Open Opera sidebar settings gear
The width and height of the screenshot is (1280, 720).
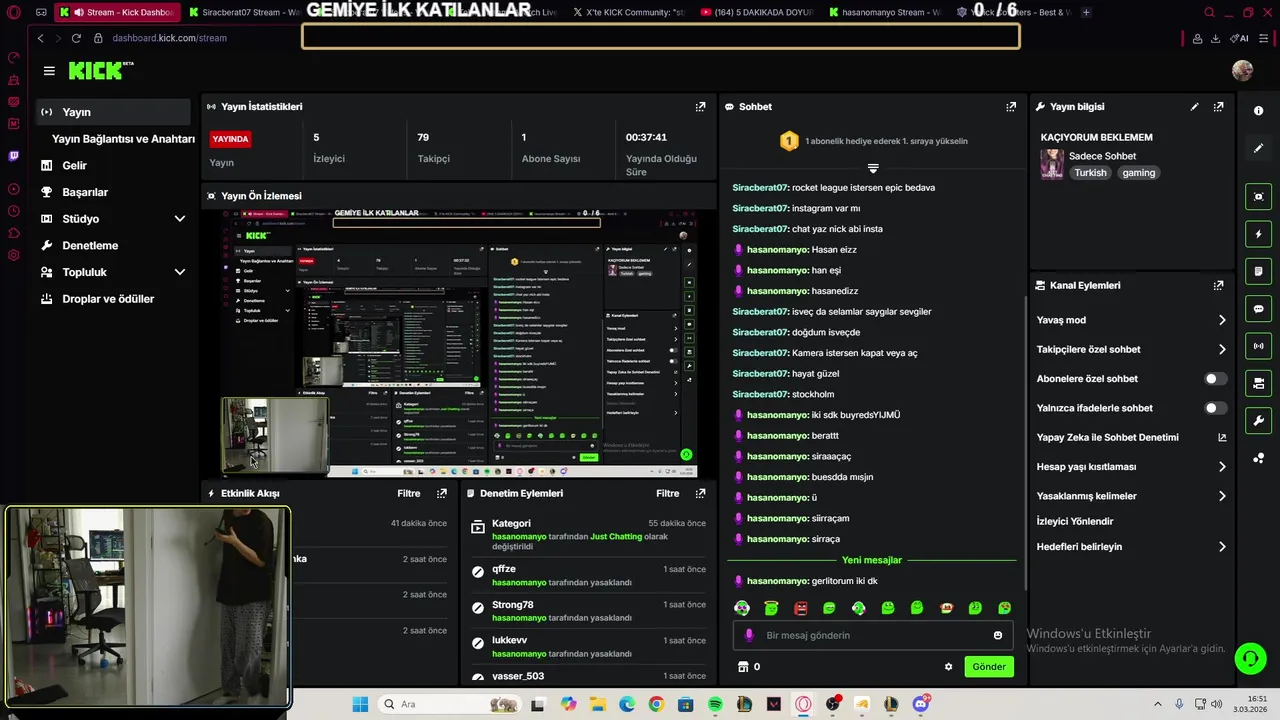(14, 255)
